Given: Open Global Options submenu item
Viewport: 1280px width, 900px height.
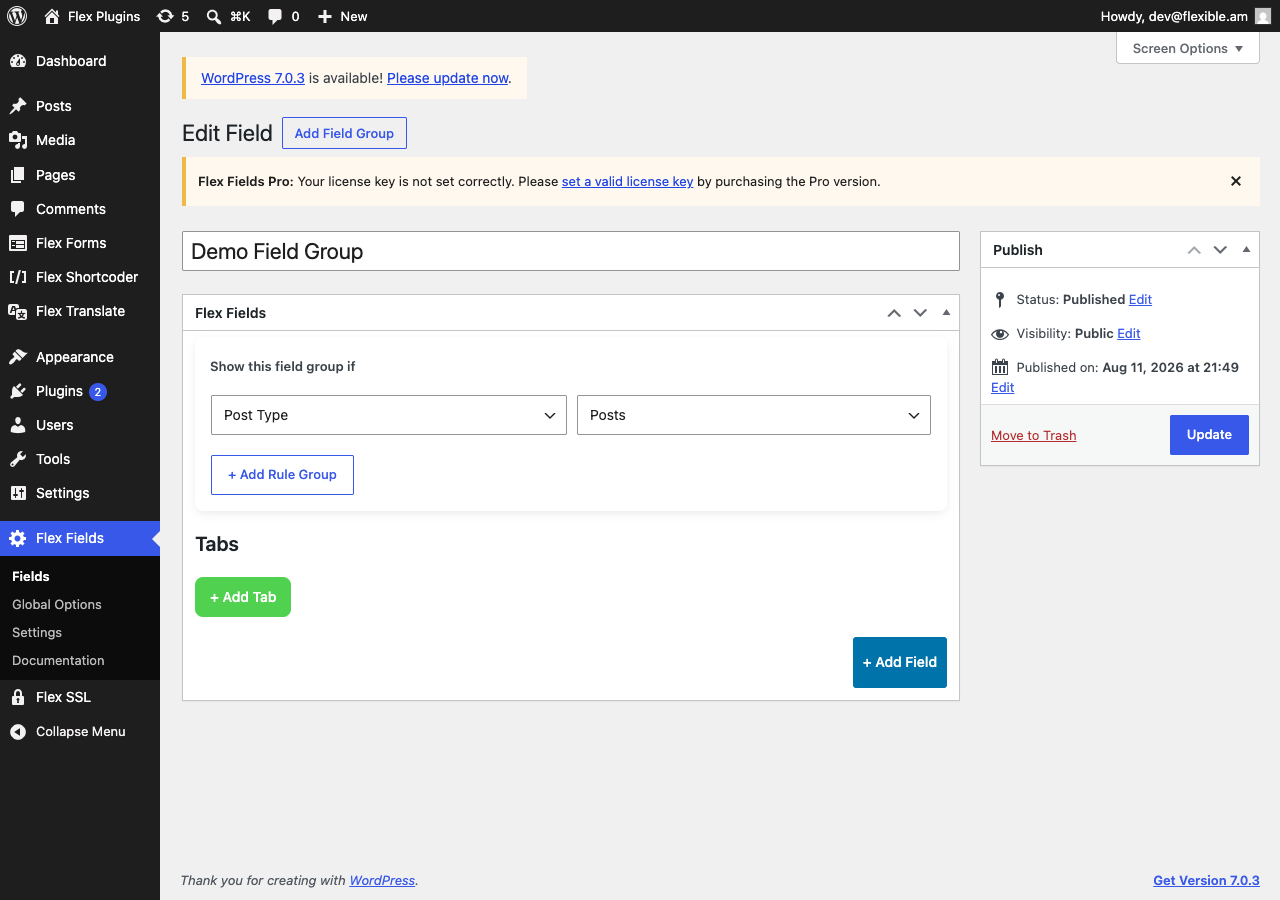Looking at the screenshot, I should click(x=57, y=604).
